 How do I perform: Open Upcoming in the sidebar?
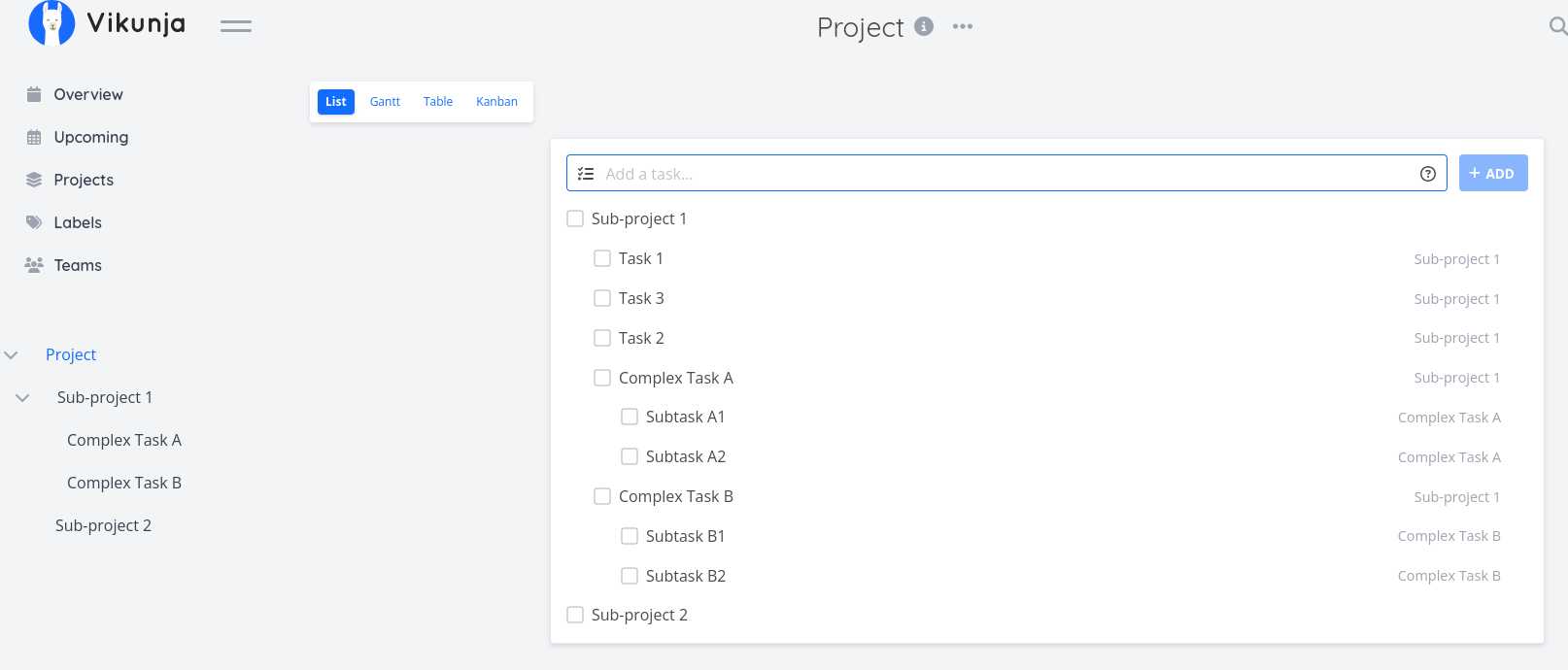click(90, 137)
